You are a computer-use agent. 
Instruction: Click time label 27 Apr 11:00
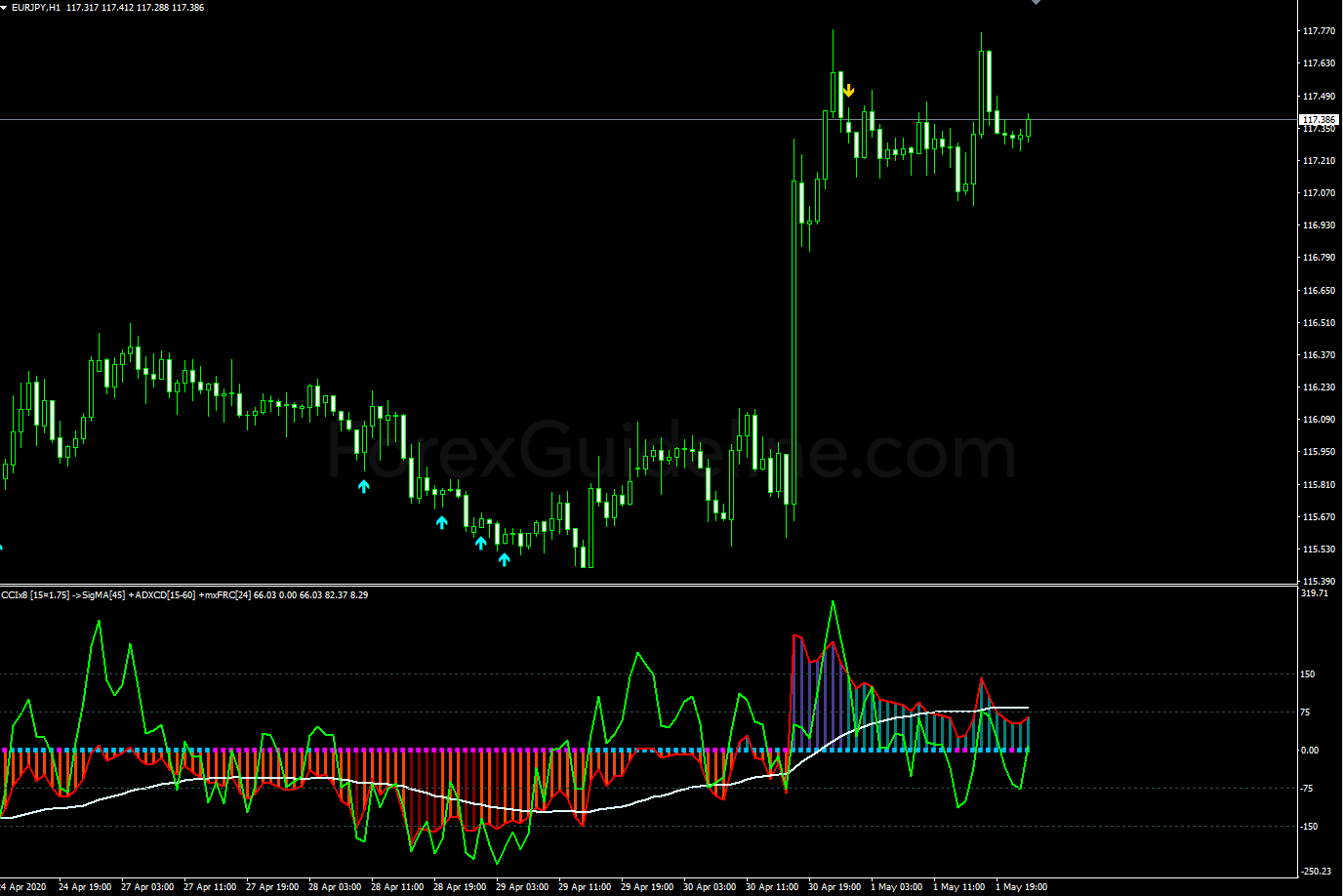tap(210, 887)
